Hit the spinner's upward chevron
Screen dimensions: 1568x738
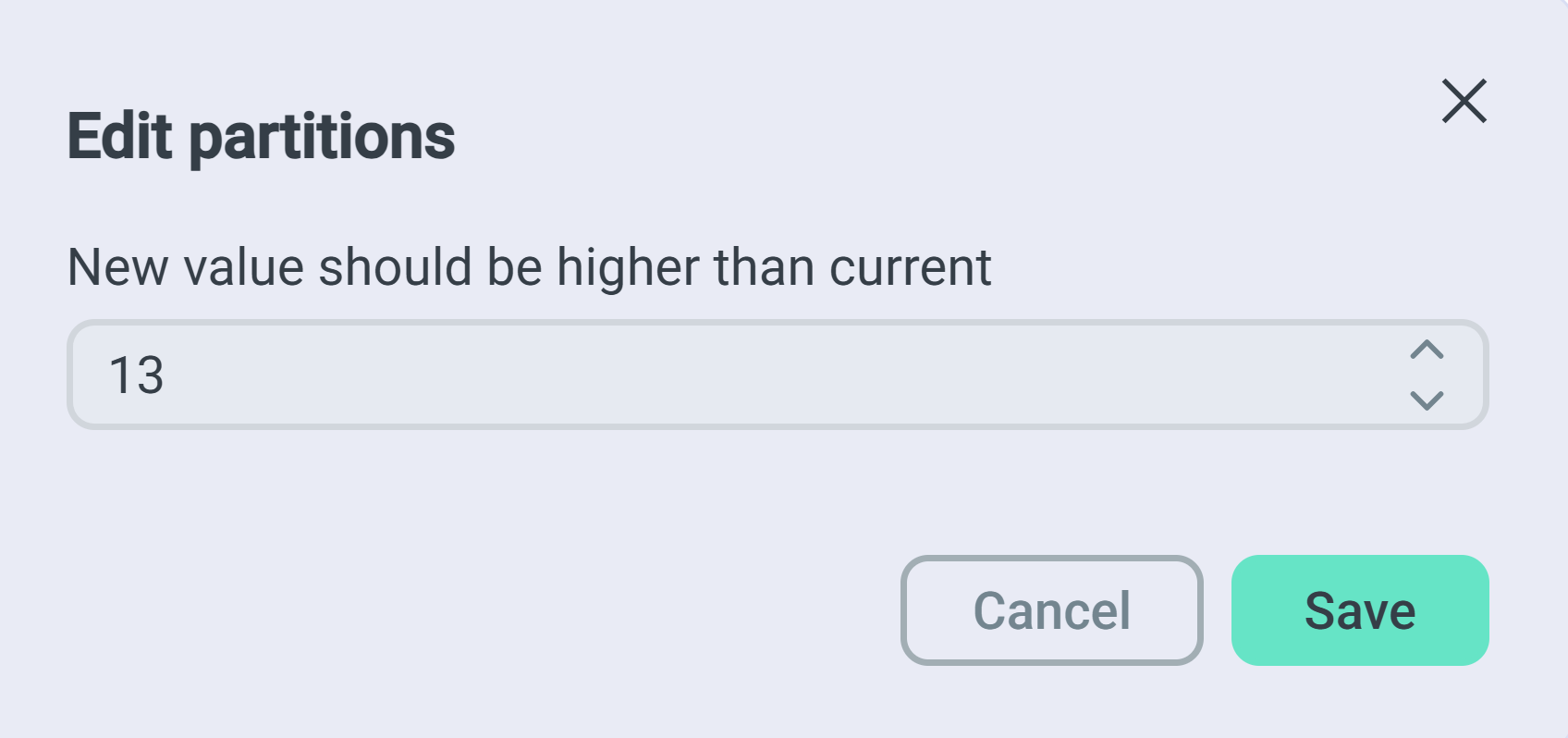point(1427,351)
